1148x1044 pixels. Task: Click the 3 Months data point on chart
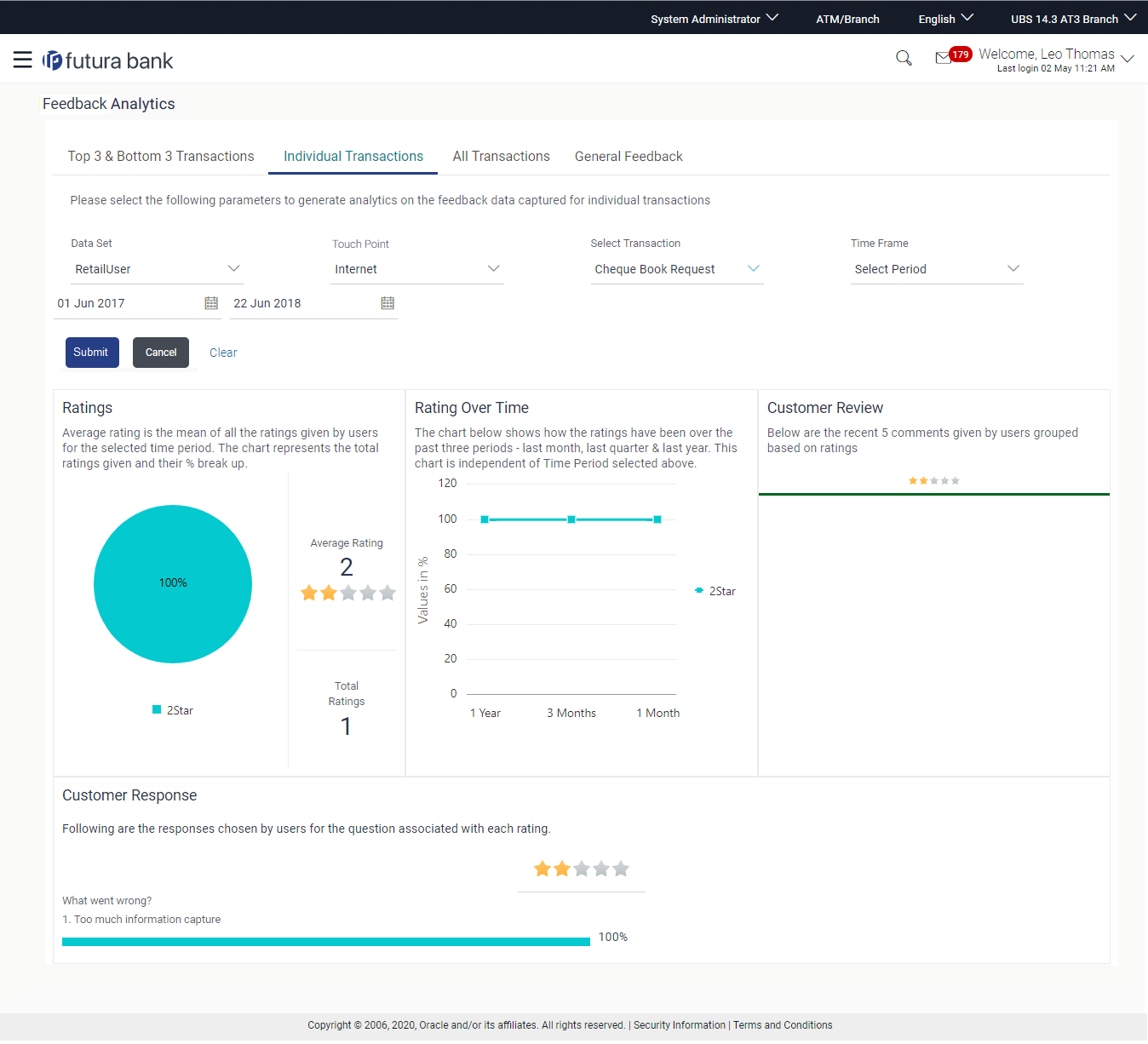tap(571, 519)
